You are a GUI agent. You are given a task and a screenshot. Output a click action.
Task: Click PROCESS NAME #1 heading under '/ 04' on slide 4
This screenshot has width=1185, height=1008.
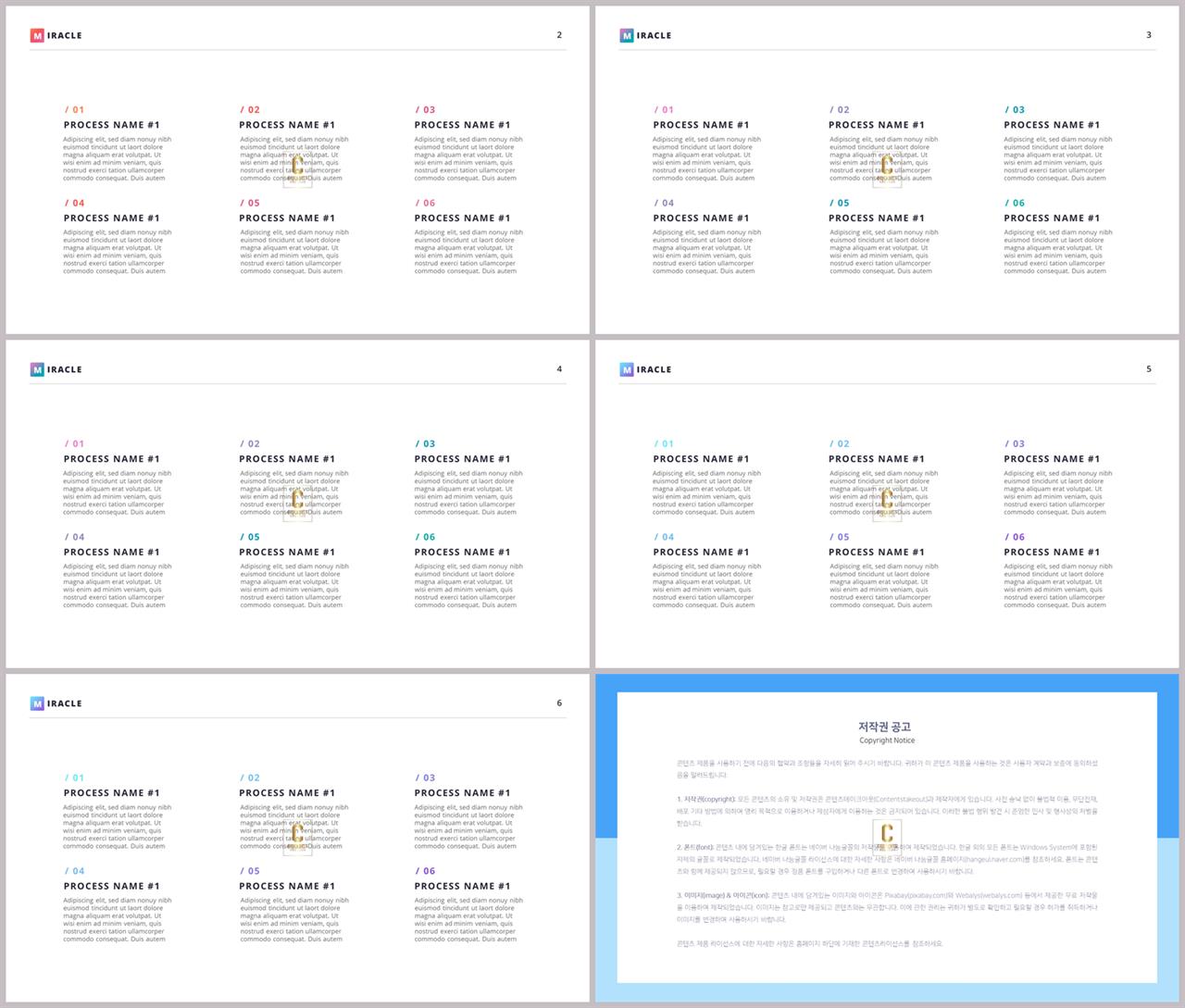[111, 552]
